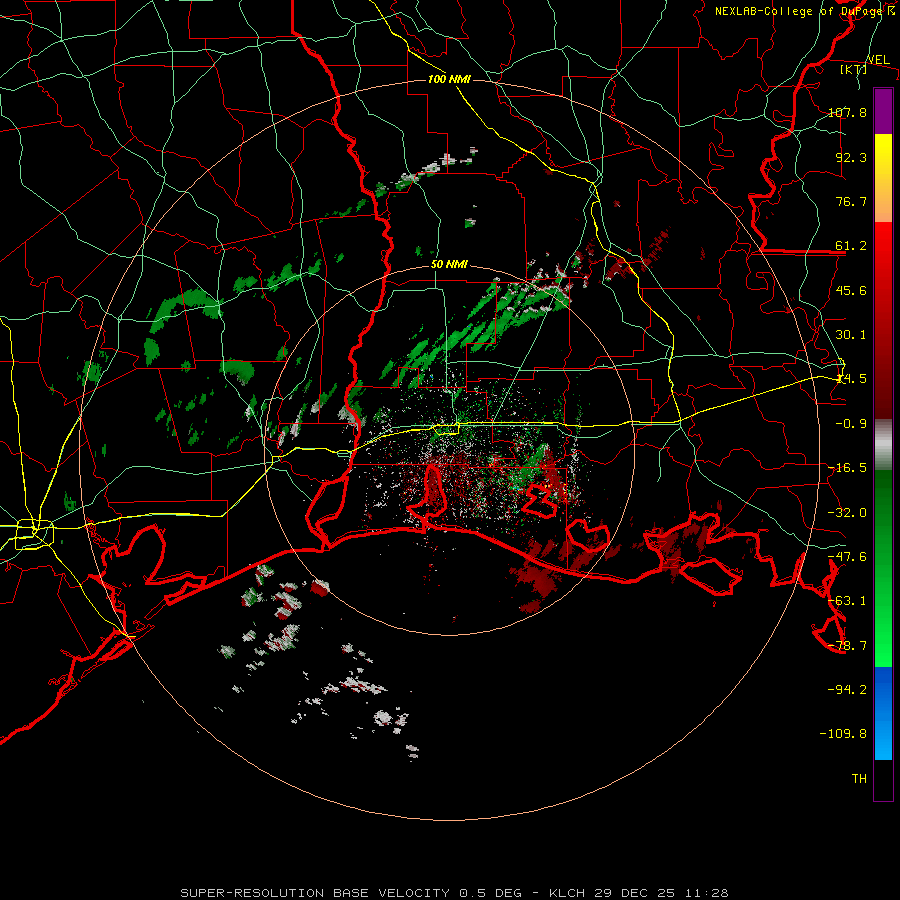Select the 107.8 legend value

point(847,112)
